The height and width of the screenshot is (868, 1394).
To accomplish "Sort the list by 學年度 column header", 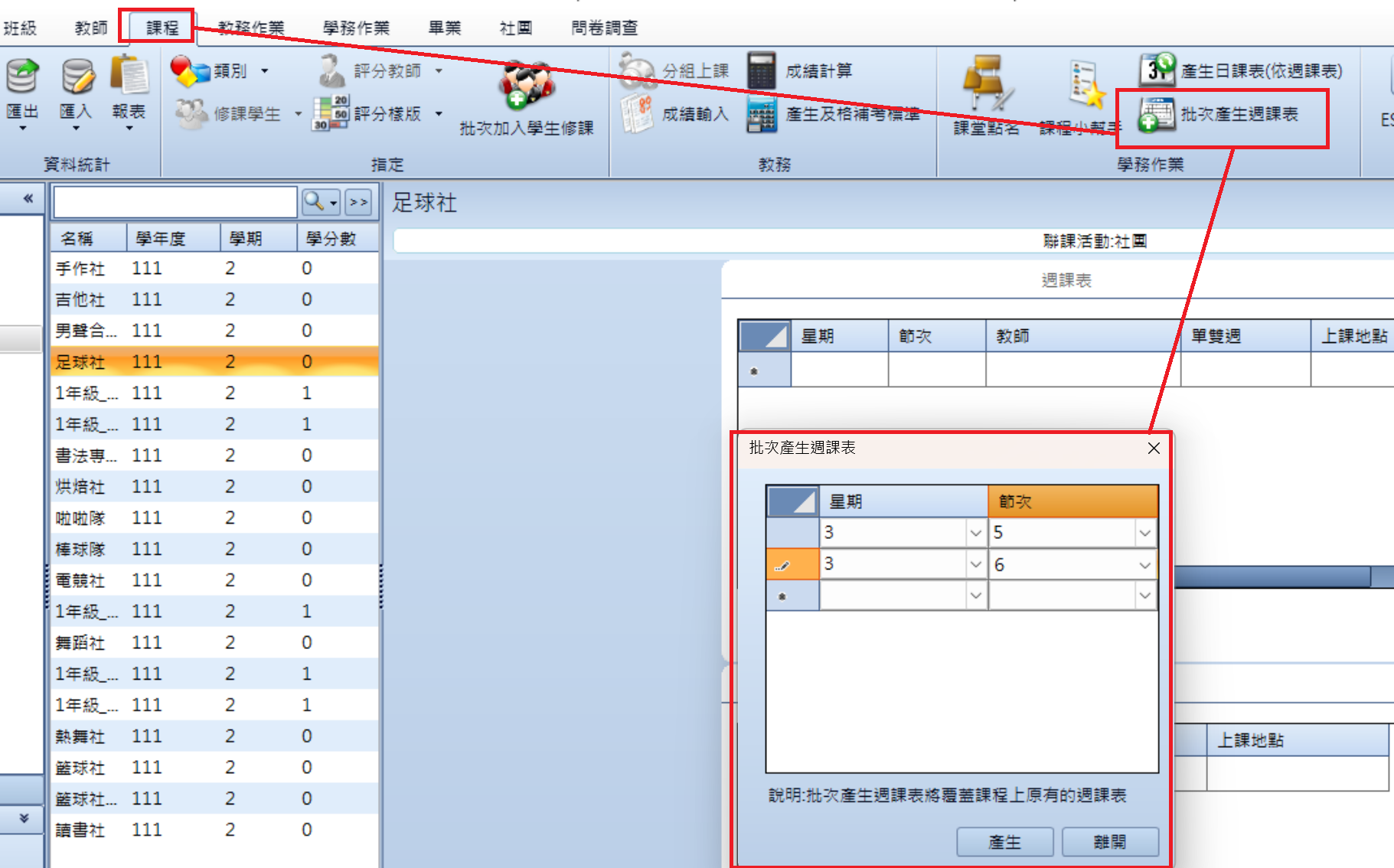I will 173,239.
